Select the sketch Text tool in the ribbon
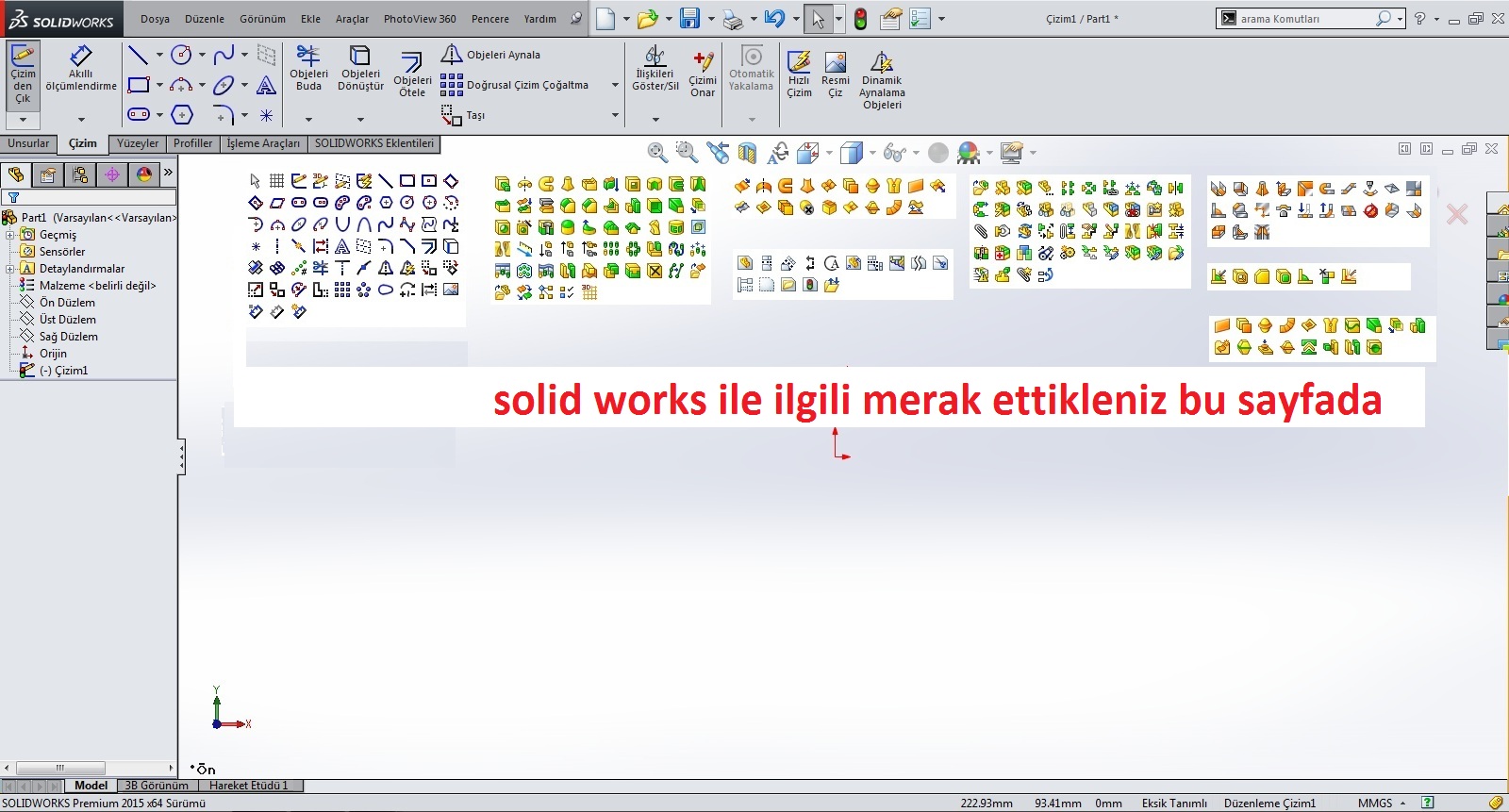Viewport: 1509px width, 812px height. tap(267, 86)
